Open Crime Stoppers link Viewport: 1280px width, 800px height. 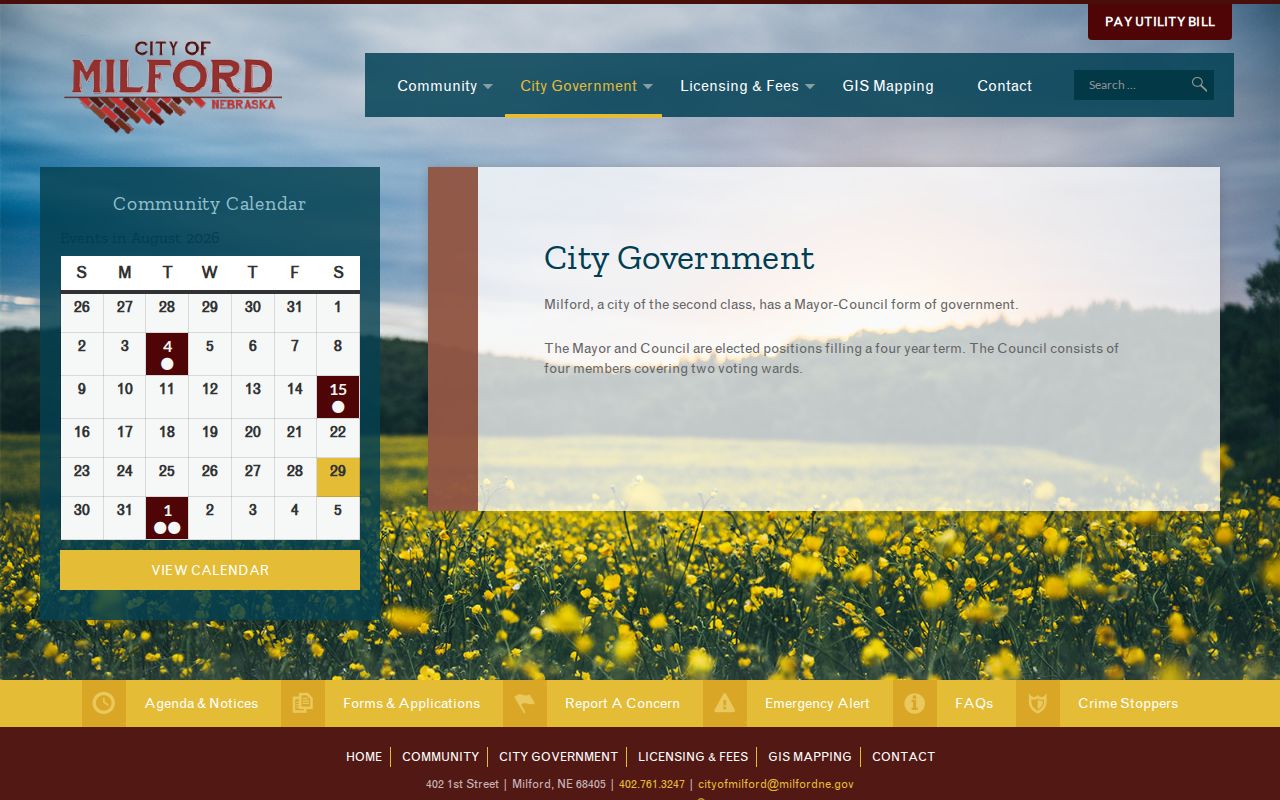[1128, 703]
